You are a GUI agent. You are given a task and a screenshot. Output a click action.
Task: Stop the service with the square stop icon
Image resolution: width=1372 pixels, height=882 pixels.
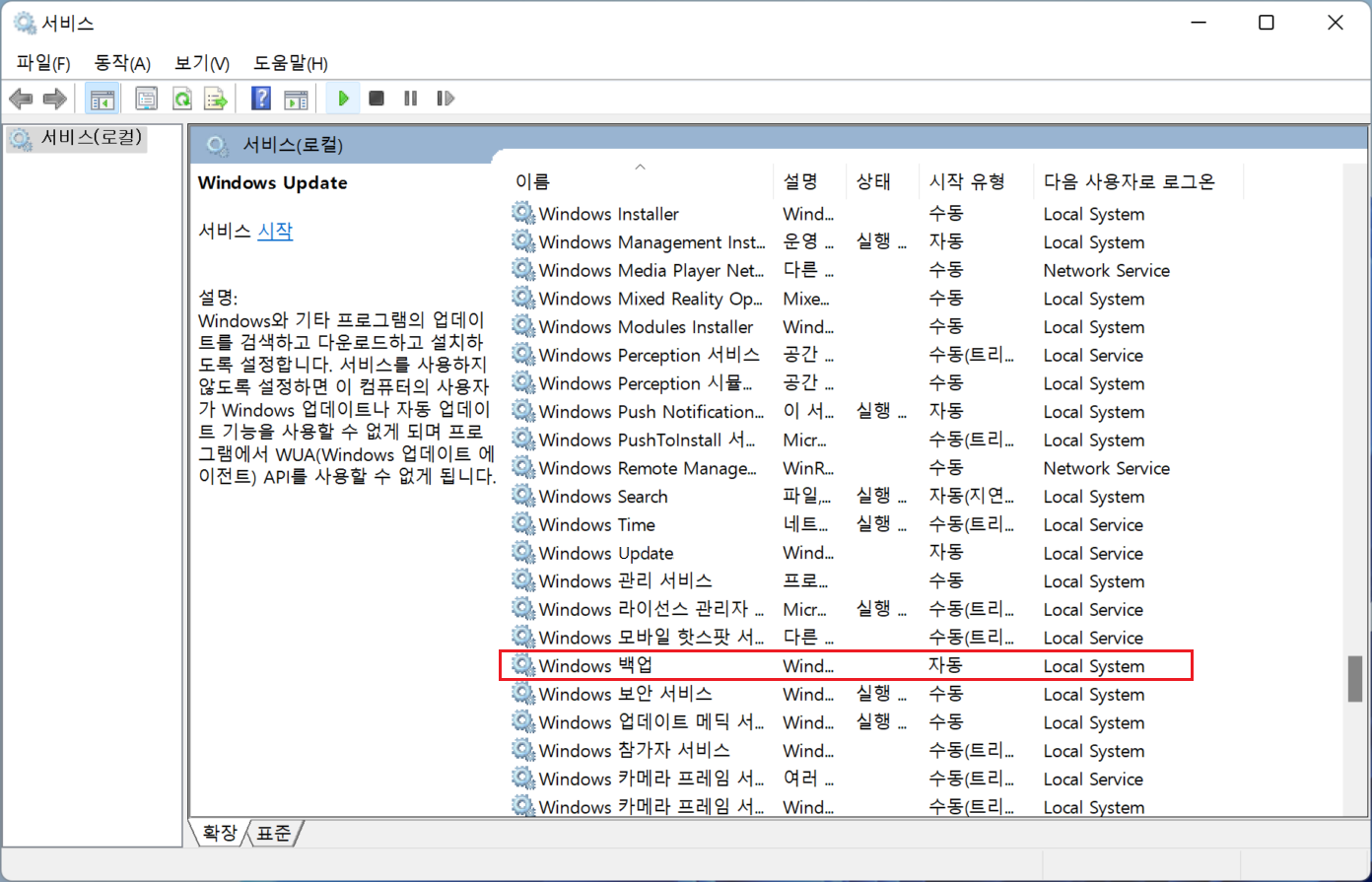click(377, 99)
